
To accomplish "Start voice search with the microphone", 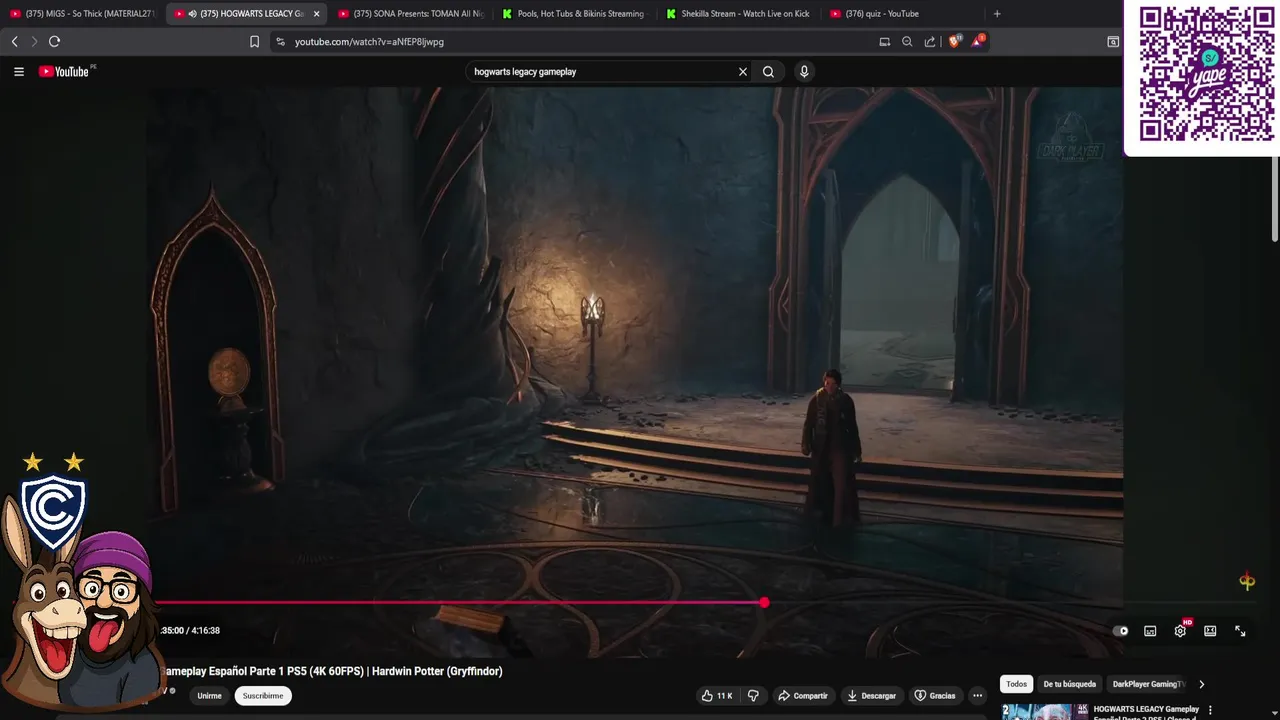I will pyautogui.click(x=804, y=72).
